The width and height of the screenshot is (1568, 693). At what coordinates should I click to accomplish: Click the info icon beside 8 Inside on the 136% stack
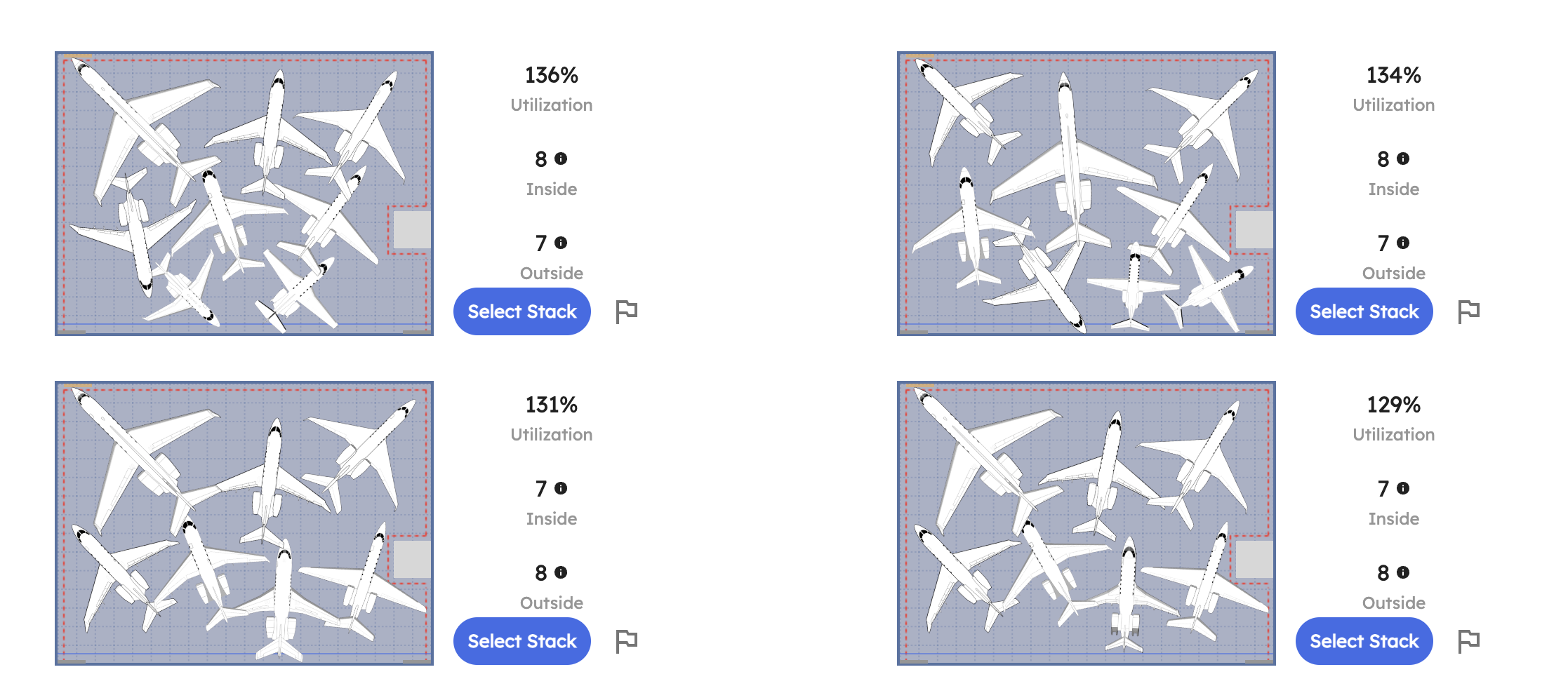click(559, 159)
